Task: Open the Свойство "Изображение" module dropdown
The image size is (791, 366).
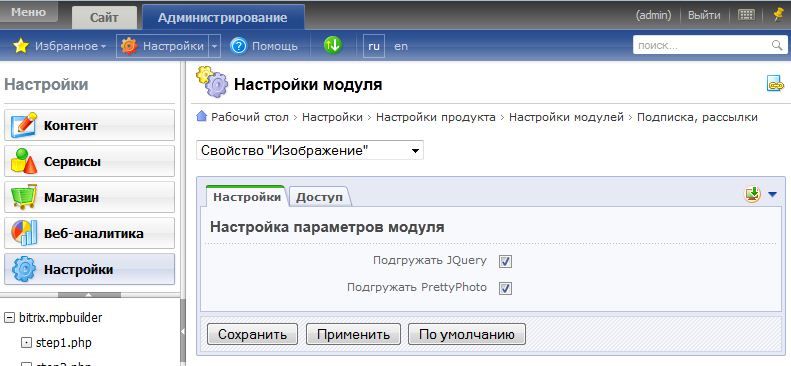Action: tap(310, 150)
